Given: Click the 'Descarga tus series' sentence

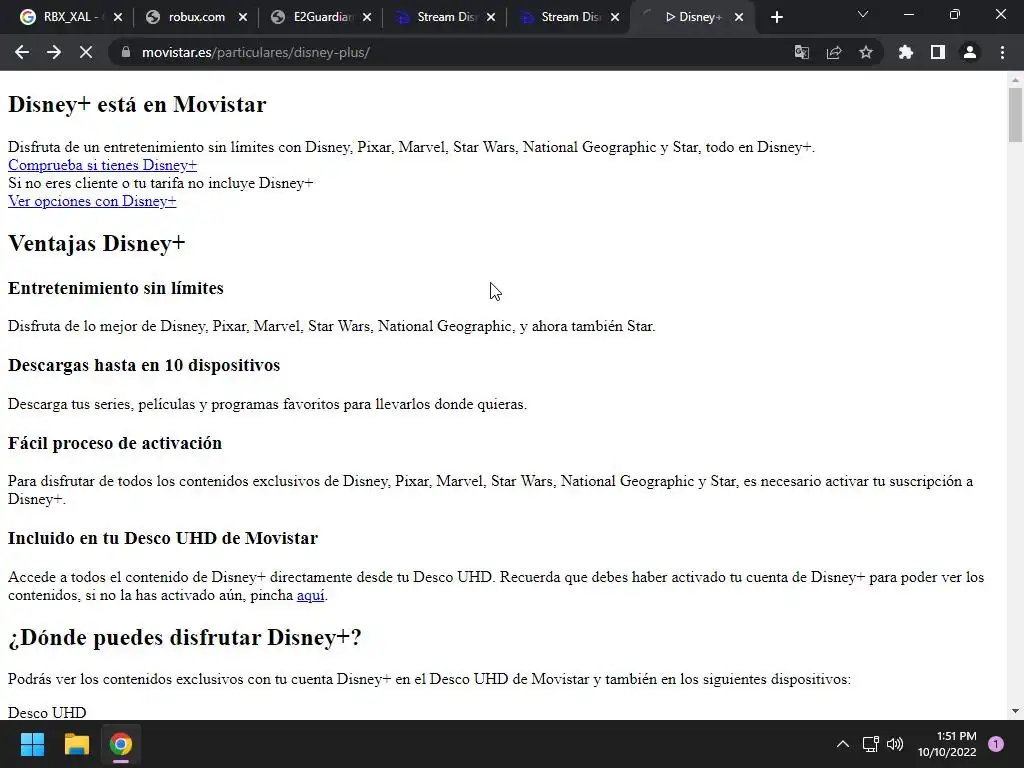Looking at the screenshot, I should tap(267, 404).
